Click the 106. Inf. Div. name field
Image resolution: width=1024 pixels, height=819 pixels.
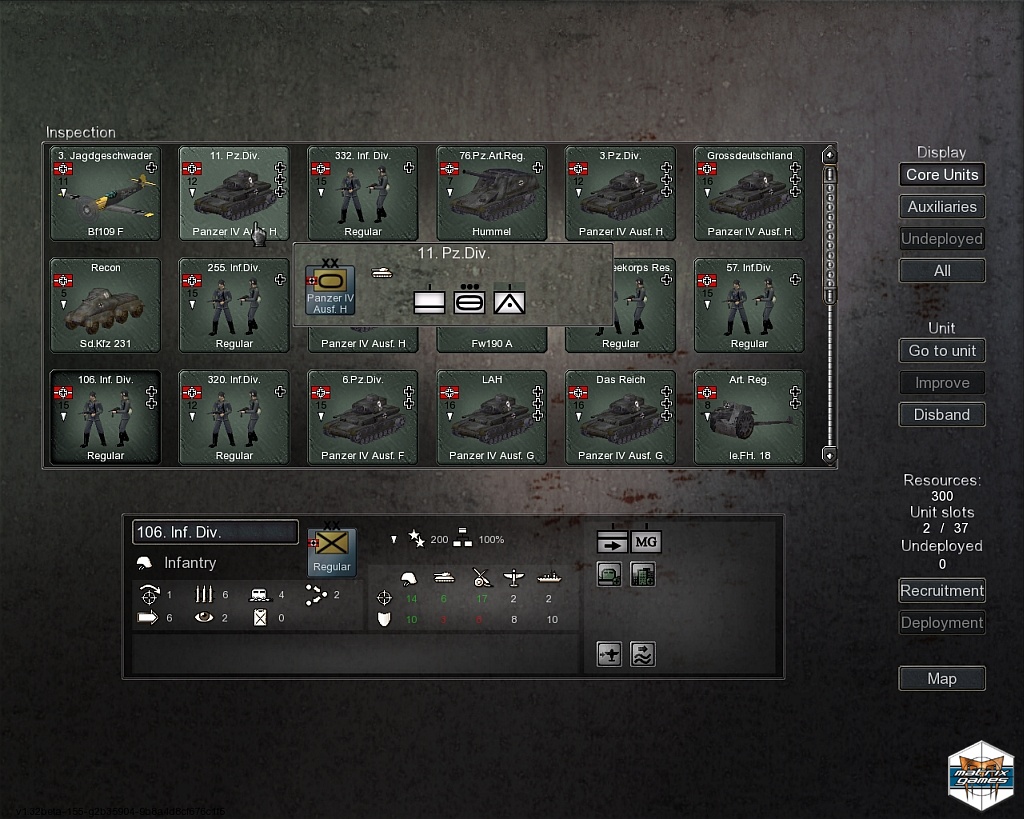pyautogui.click(x=215, y=532)
